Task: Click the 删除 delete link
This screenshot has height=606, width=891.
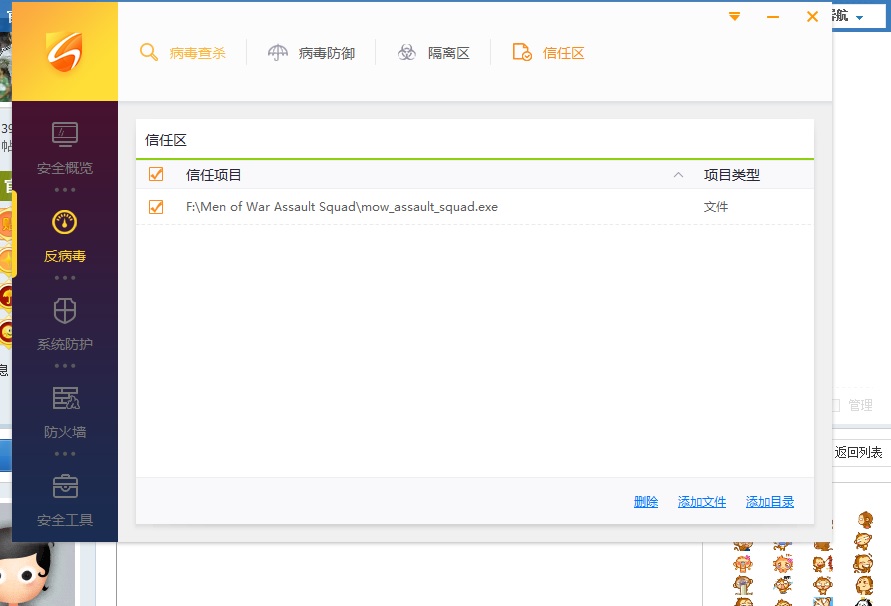Action: pos(646,501)
